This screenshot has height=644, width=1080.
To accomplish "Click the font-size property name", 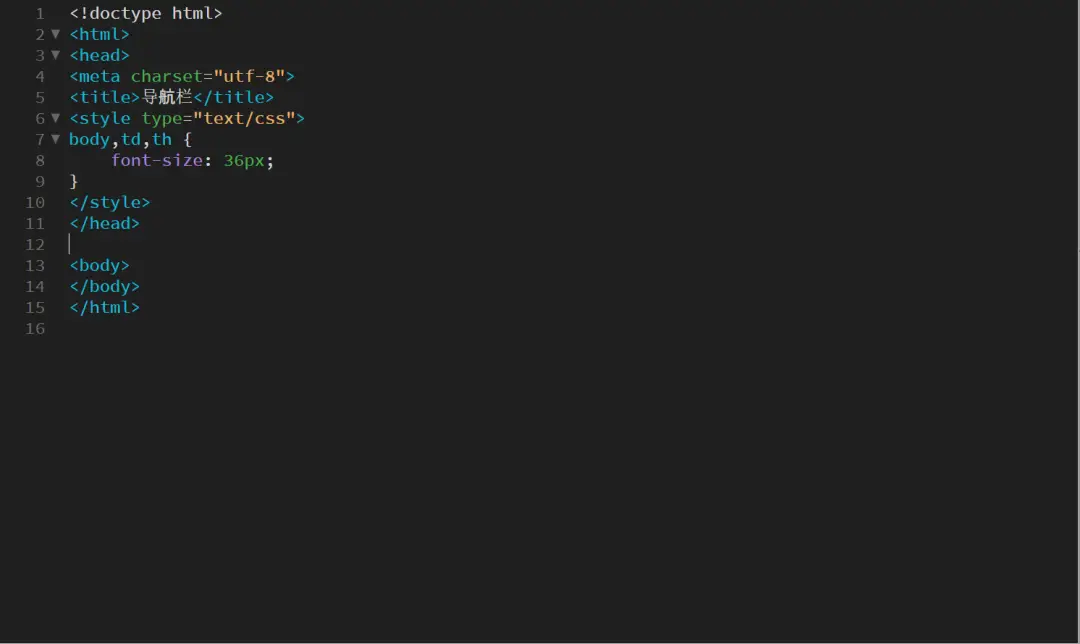I will pos(156,160).
